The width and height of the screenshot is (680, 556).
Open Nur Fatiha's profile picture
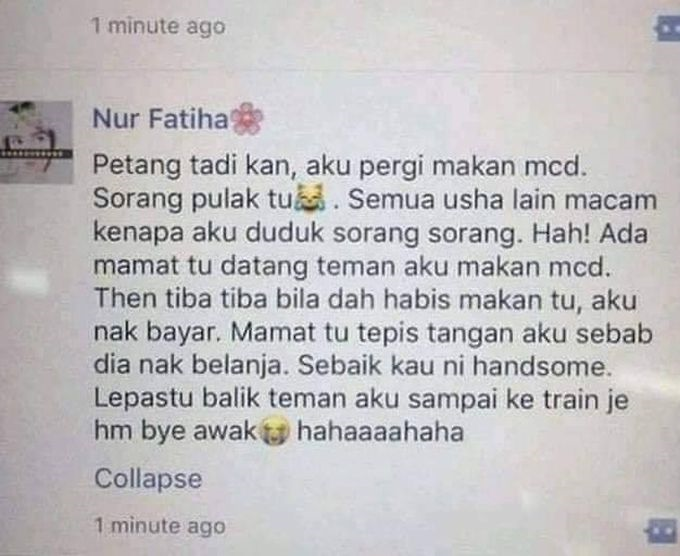[x=36, y=142]
